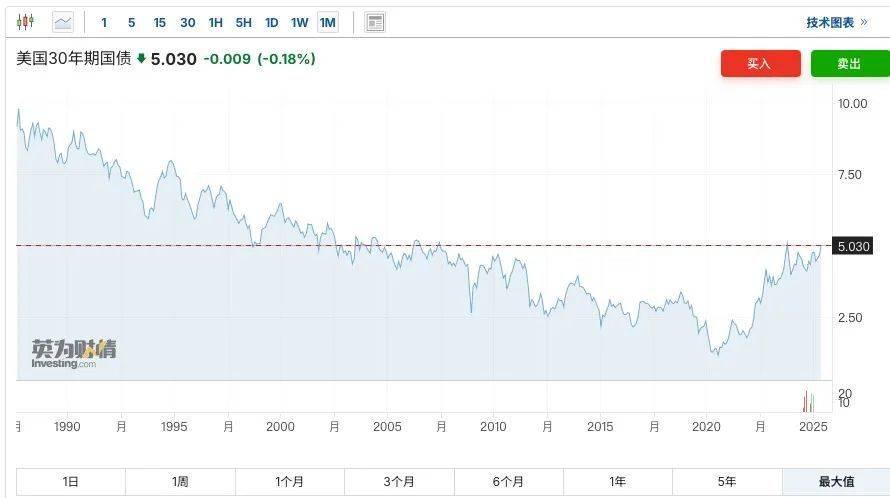Choose the 5H interval
Viewport: 890px width, 498px height.
coord(244,23)
